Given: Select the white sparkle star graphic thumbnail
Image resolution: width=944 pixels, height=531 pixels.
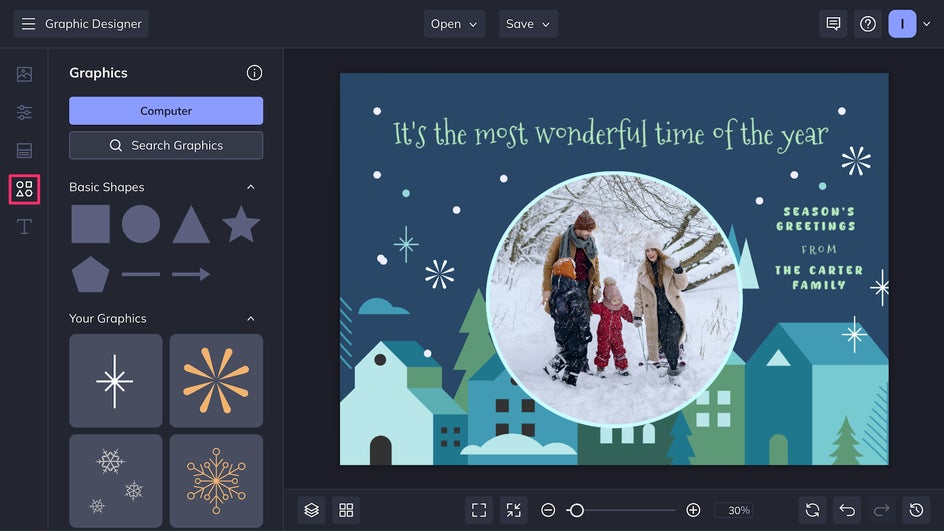Looking at the screenshot, I should tap(116, 381).
